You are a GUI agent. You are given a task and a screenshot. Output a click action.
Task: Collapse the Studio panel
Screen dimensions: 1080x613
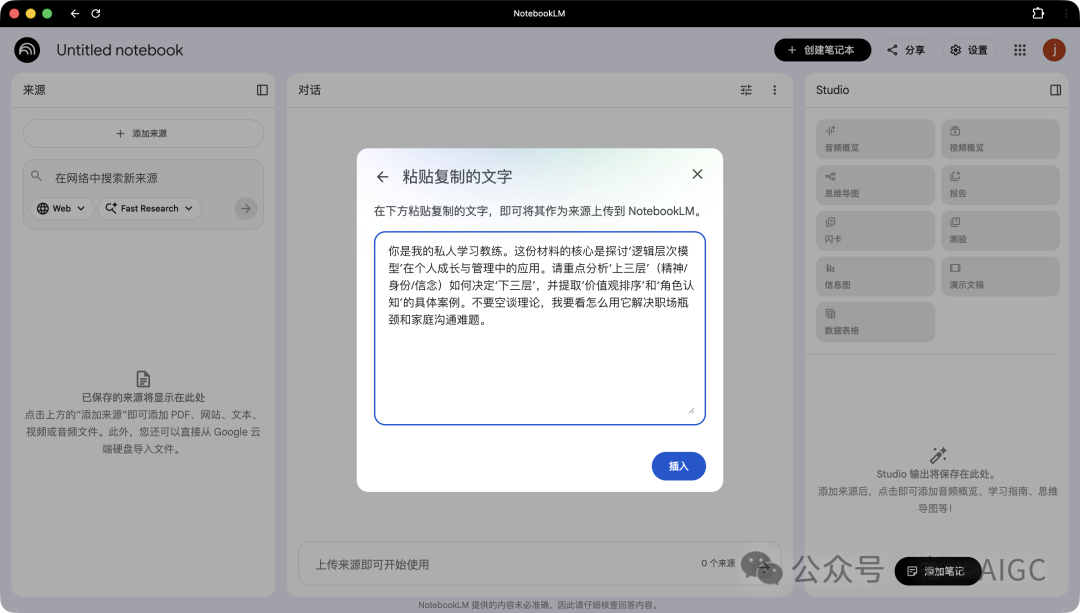1055,90
